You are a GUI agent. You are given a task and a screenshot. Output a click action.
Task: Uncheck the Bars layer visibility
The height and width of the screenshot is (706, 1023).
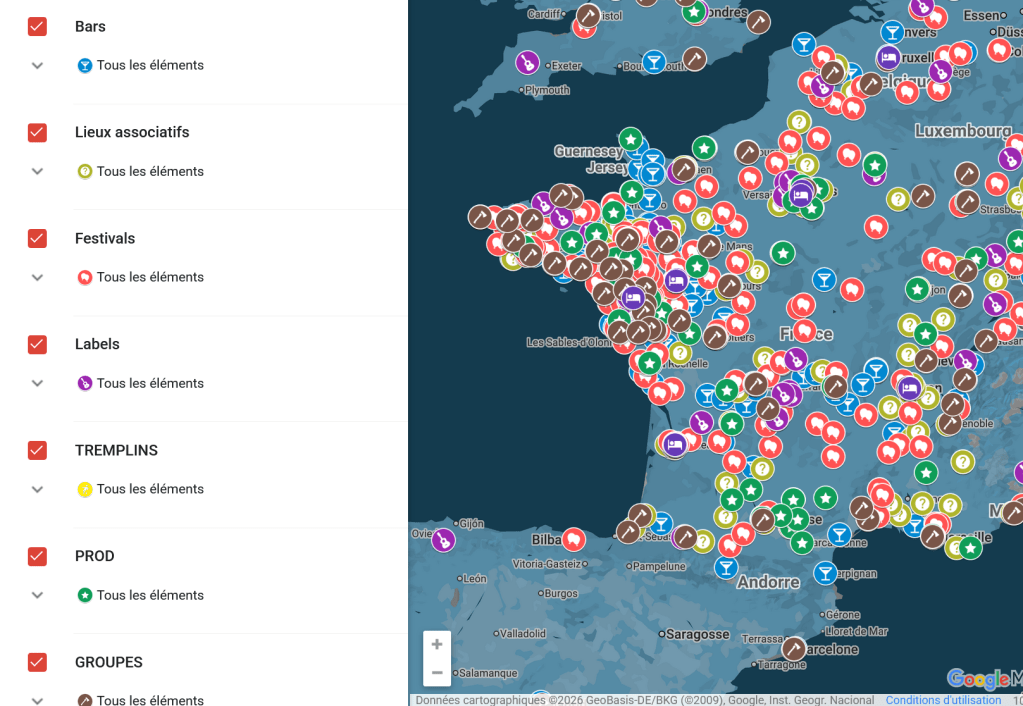(37, 26)
